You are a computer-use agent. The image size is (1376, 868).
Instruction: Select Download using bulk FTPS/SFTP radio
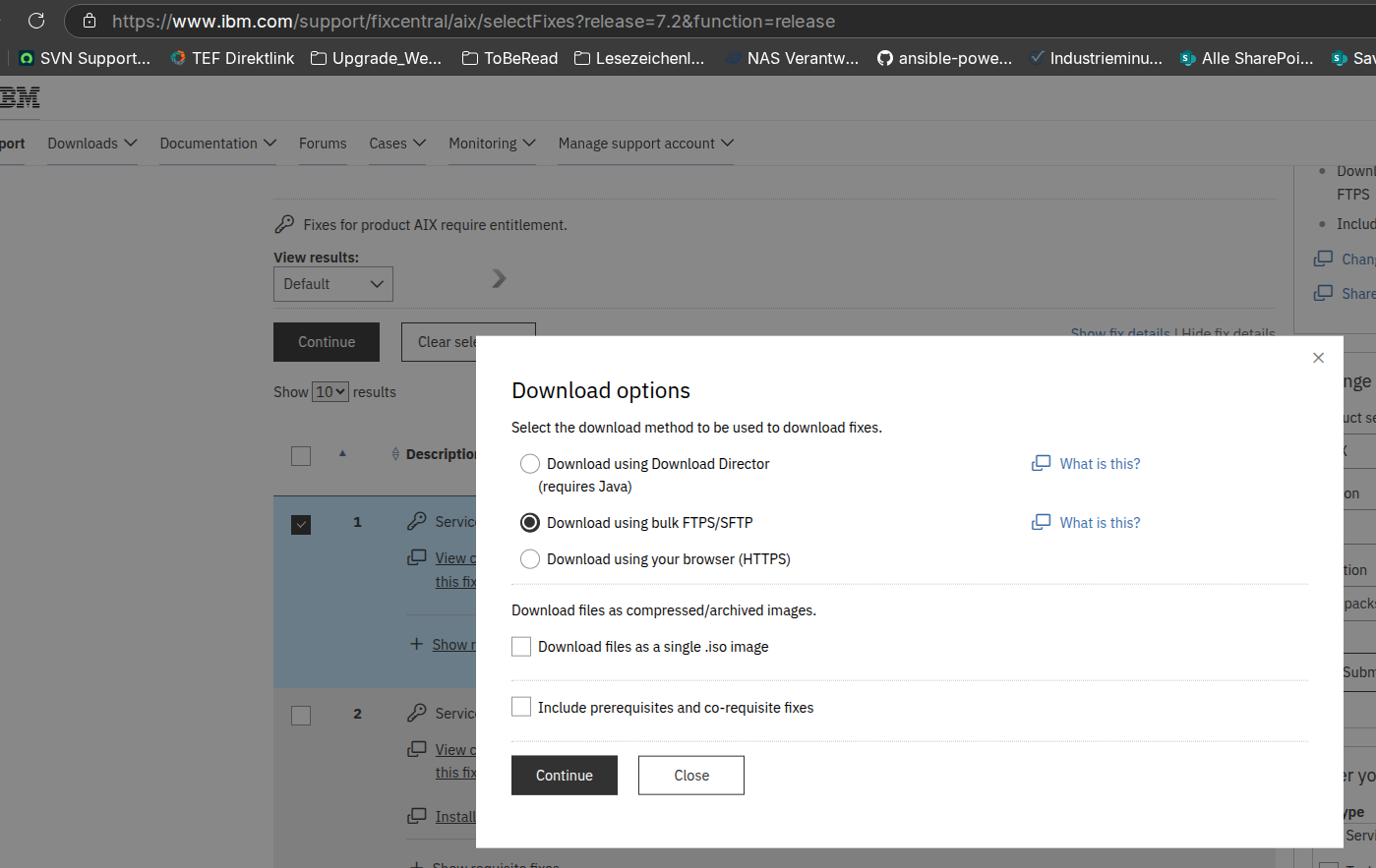point(530,523)
